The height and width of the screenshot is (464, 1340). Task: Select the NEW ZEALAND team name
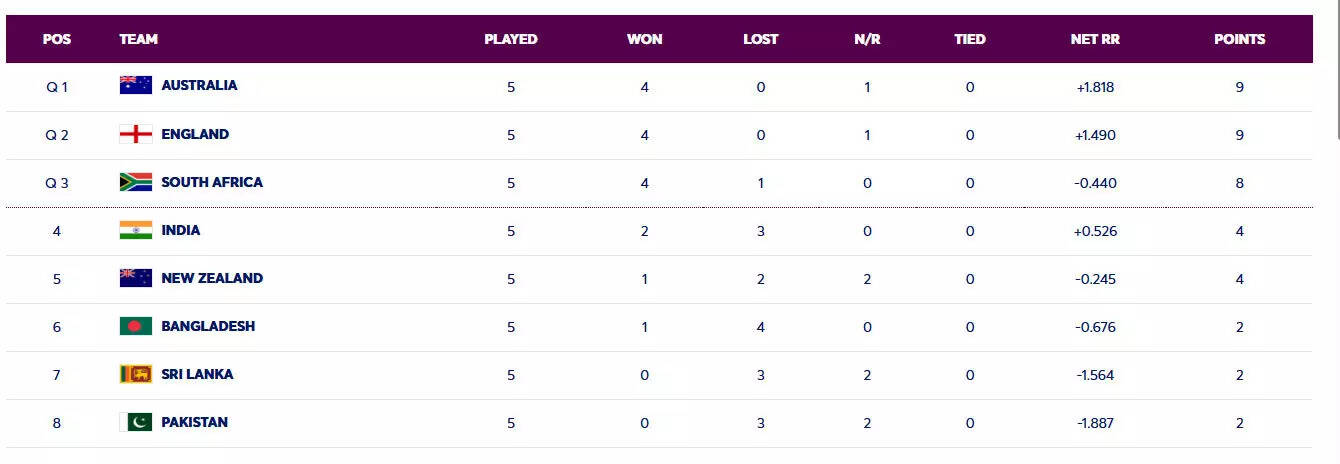tap(212, 278)
